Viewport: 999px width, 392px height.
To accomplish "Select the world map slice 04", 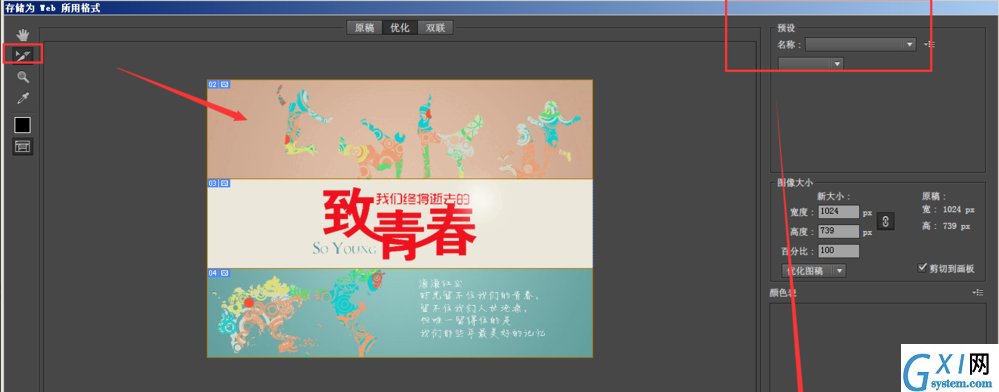I will [400, 313].
